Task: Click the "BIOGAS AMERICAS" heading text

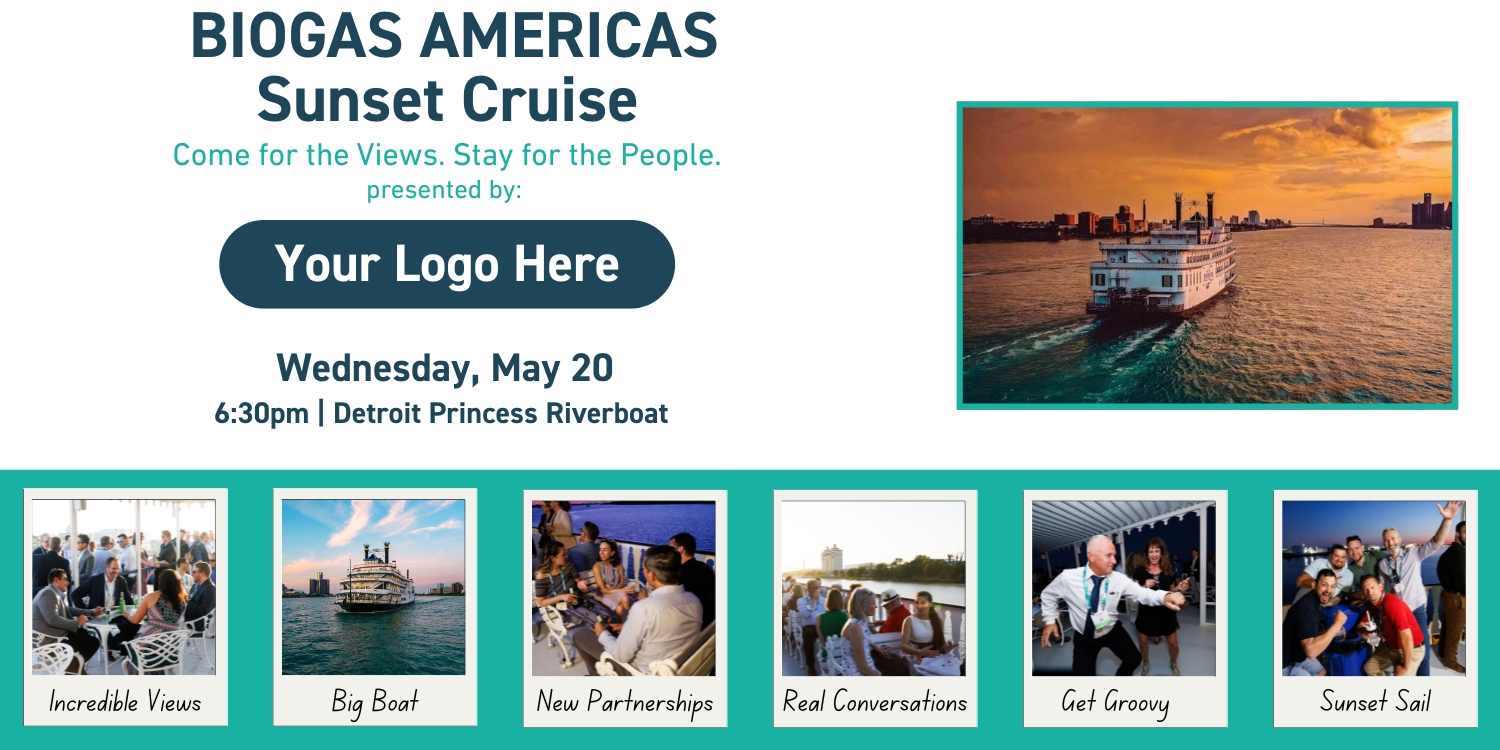Action: click(454, 36)
